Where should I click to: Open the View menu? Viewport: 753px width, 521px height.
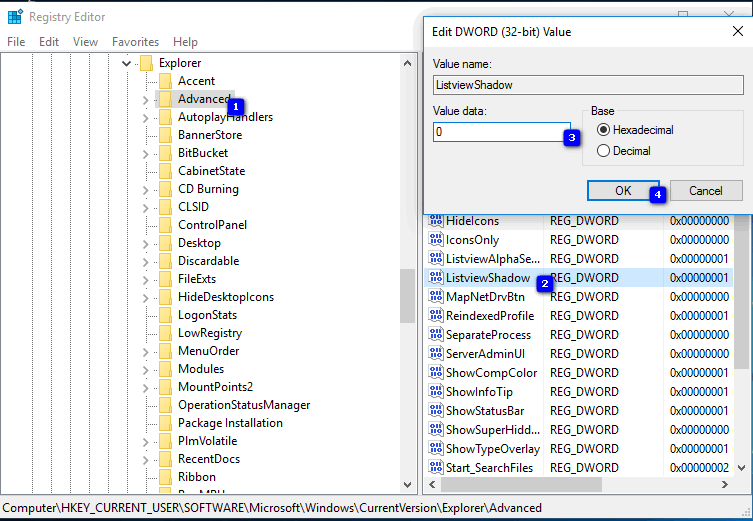(x=85, y=42)
